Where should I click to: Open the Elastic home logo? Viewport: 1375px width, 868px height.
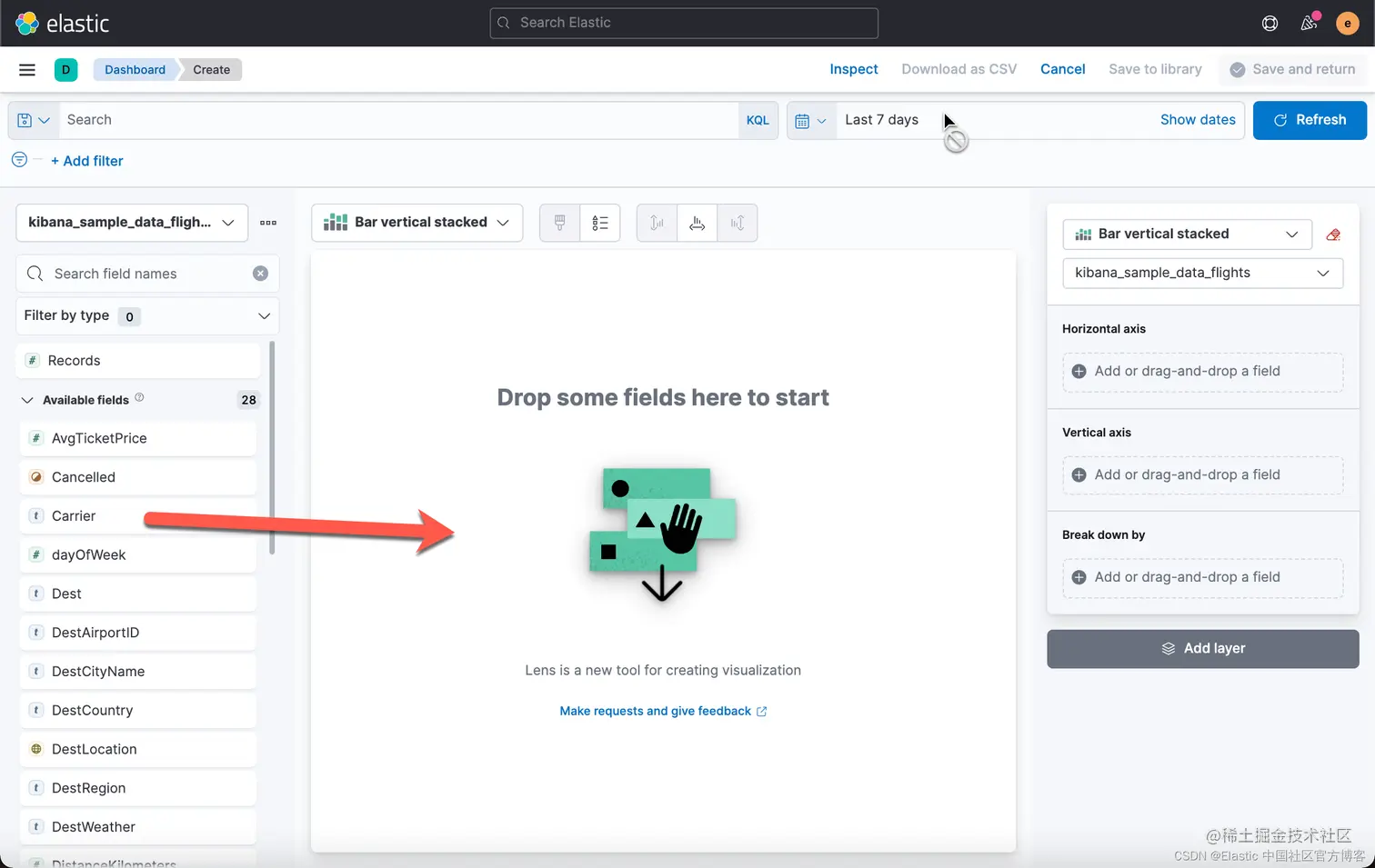63,23
